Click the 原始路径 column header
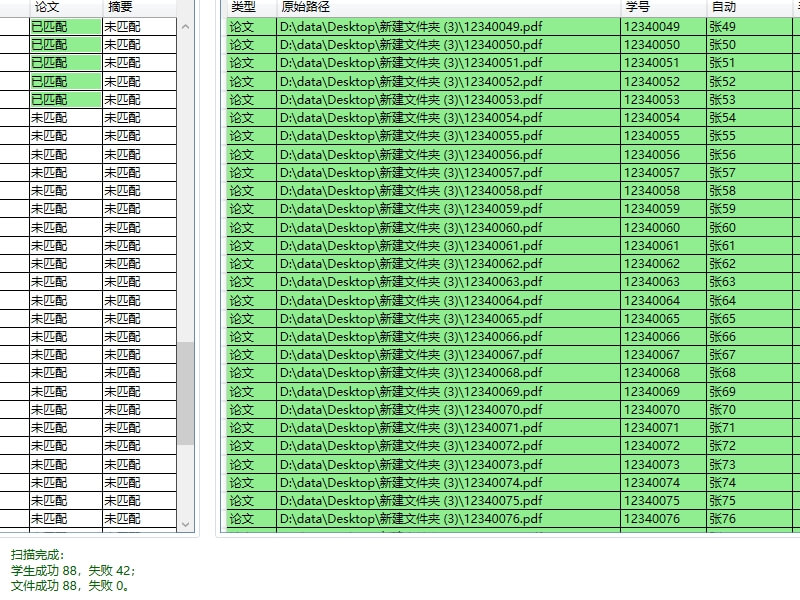800x600 pixels. pyautogui.click(x=305, y=7)
